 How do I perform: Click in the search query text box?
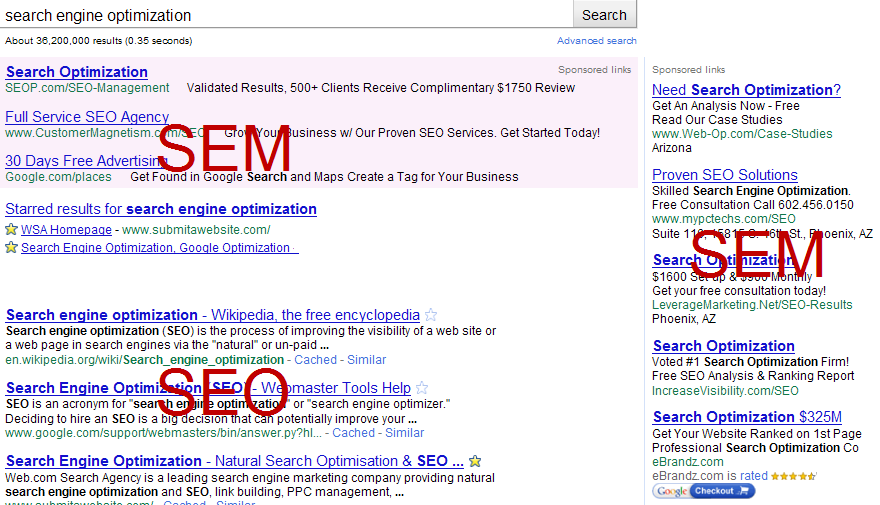point(285,15)
